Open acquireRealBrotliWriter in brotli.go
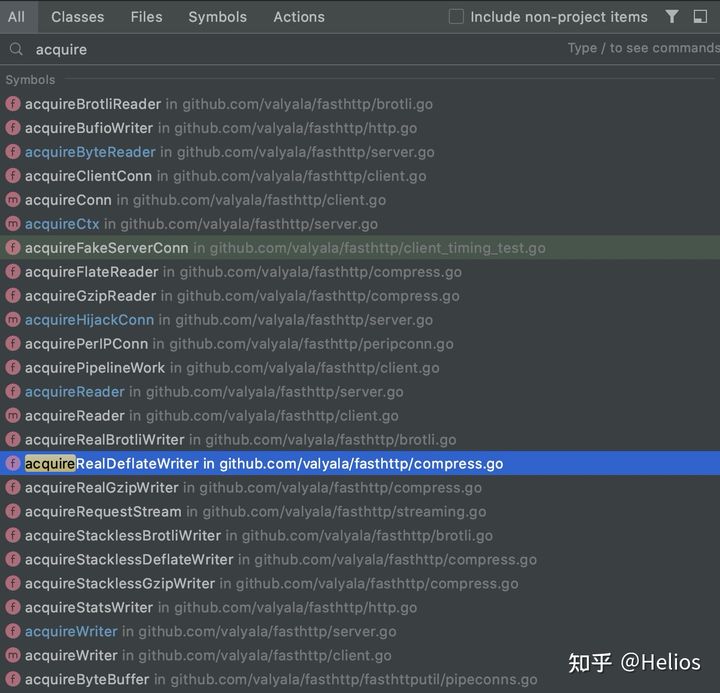 coord(360,439)
